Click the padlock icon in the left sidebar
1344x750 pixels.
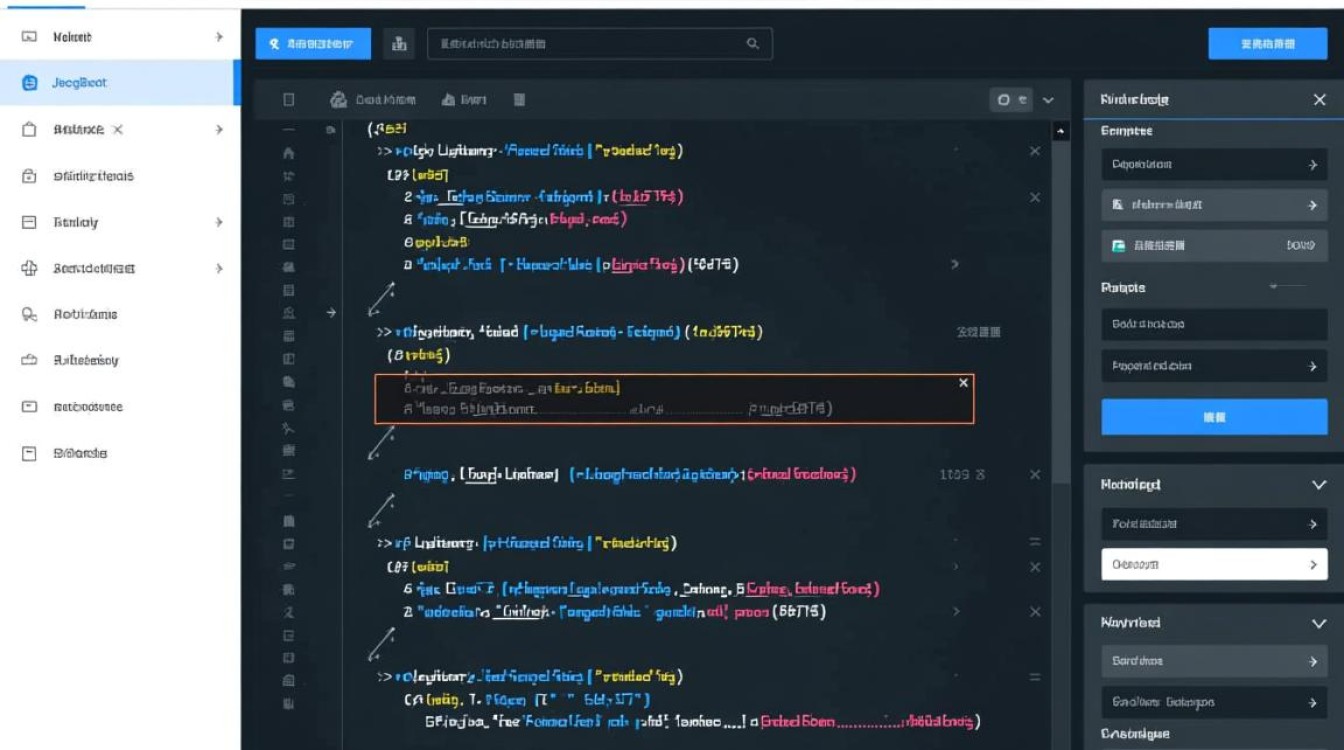[x=29, y=176]
